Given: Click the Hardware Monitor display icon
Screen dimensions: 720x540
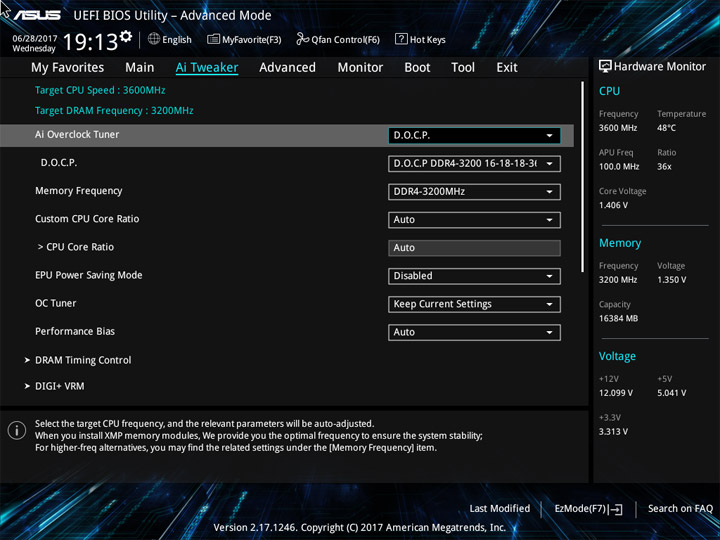Looking at the screenshot, I should (x=605, y=67).
